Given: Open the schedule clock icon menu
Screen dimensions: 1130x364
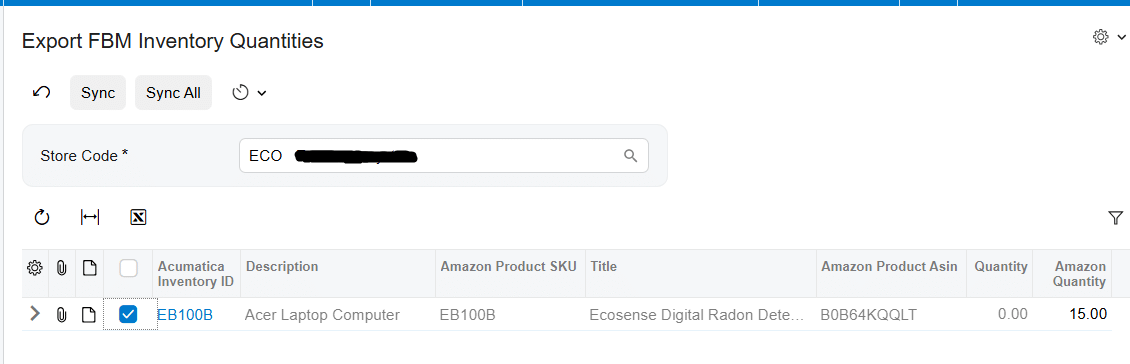Looking at the screenshot, I should click(249, 93).
